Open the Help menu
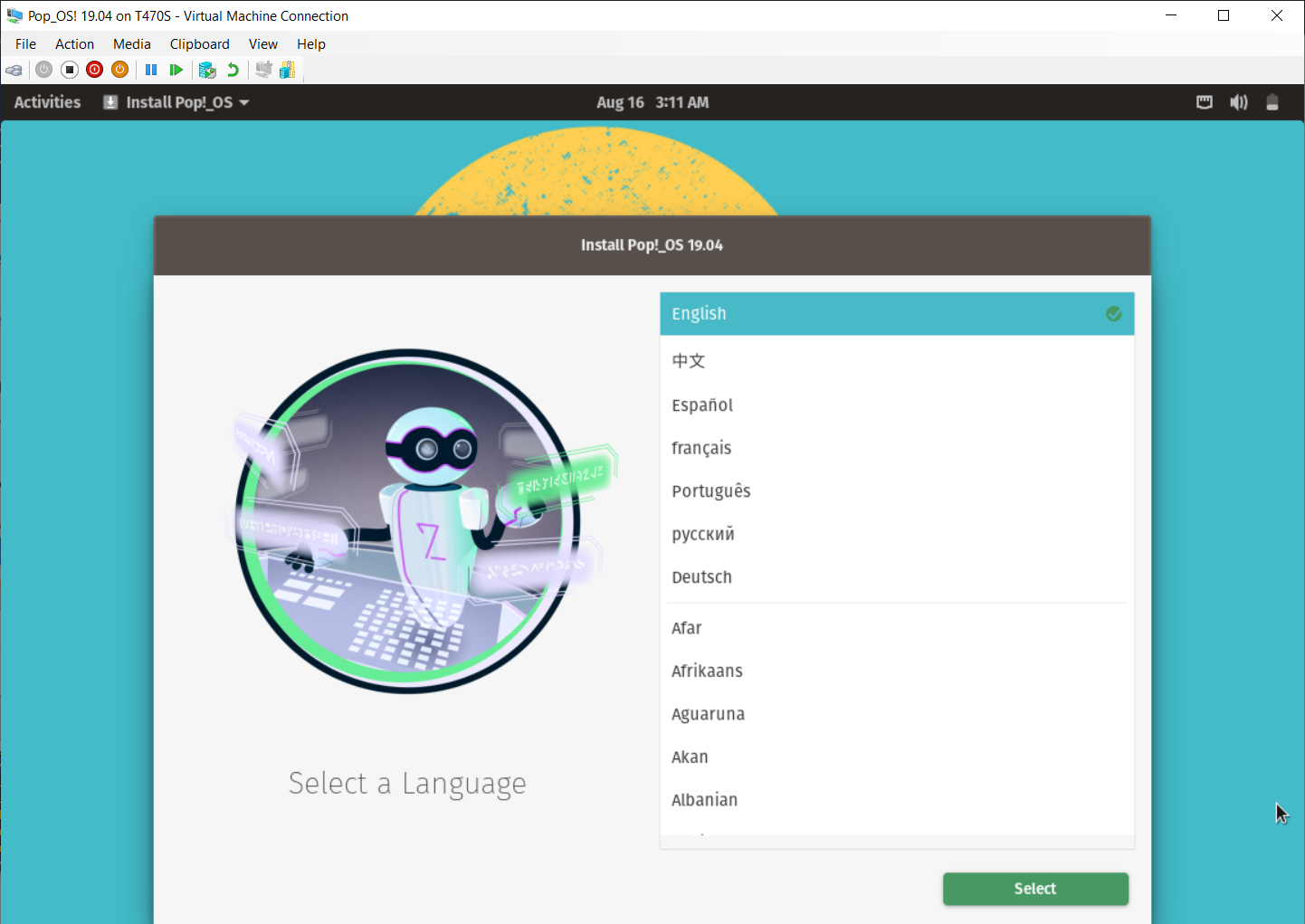 tap(311, 43)
